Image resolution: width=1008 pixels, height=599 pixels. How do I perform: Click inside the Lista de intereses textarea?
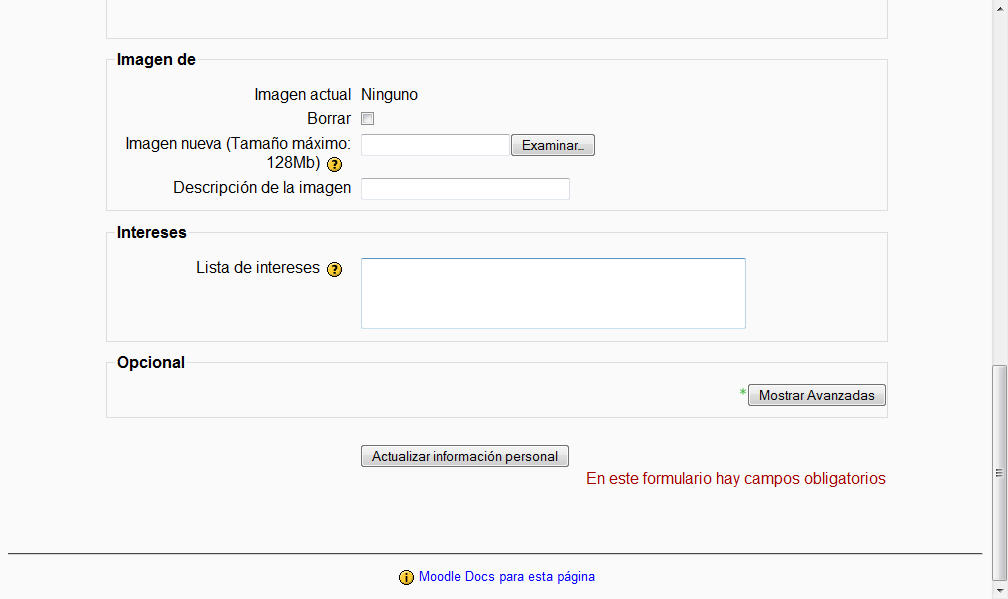click(553, 293)
